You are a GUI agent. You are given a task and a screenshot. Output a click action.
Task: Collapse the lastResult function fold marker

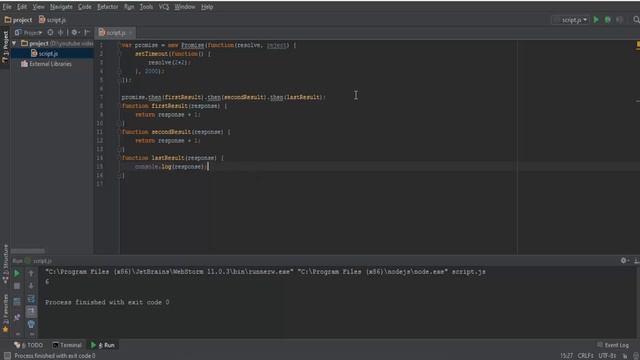120,158
